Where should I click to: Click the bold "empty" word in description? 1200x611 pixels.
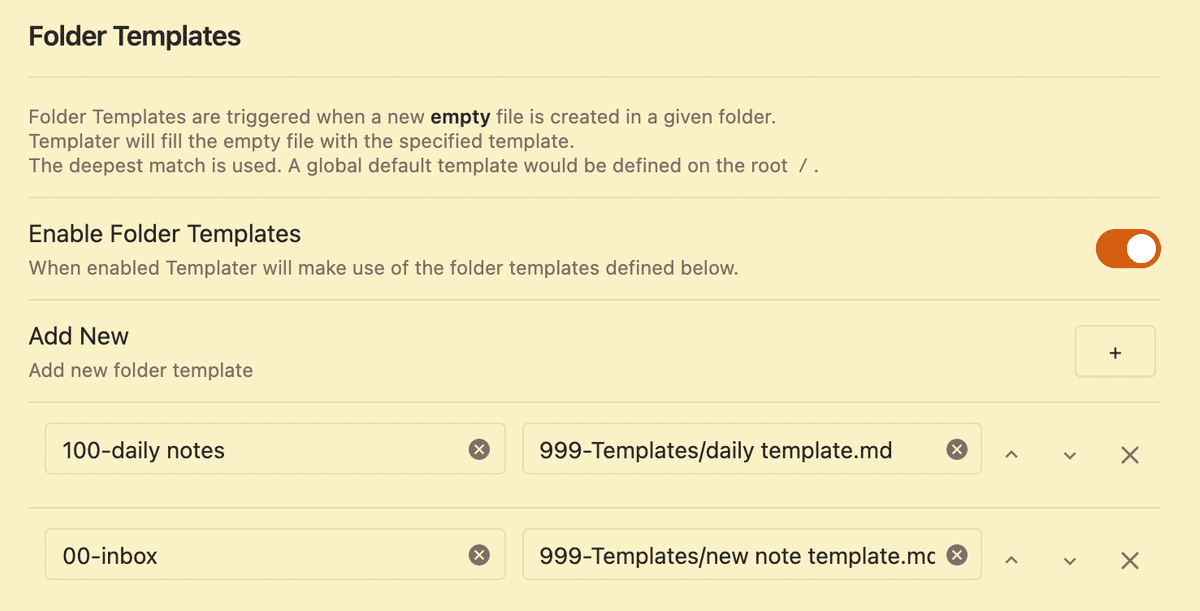[461, 117]
